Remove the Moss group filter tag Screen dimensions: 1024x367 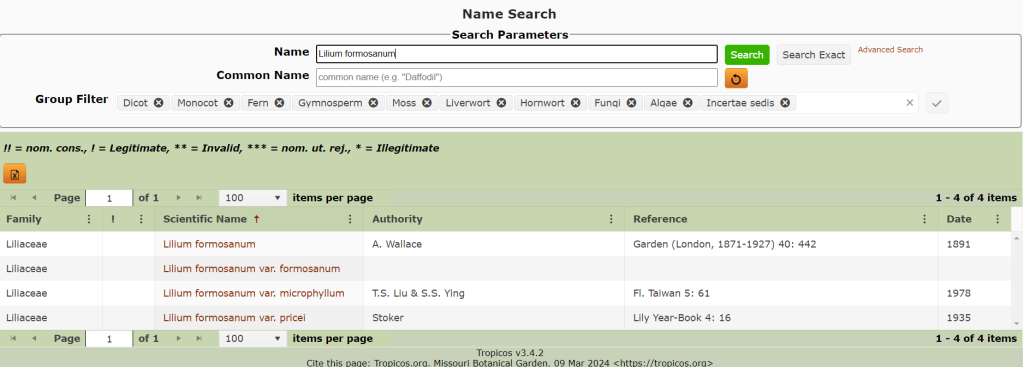tap(427, 103)
